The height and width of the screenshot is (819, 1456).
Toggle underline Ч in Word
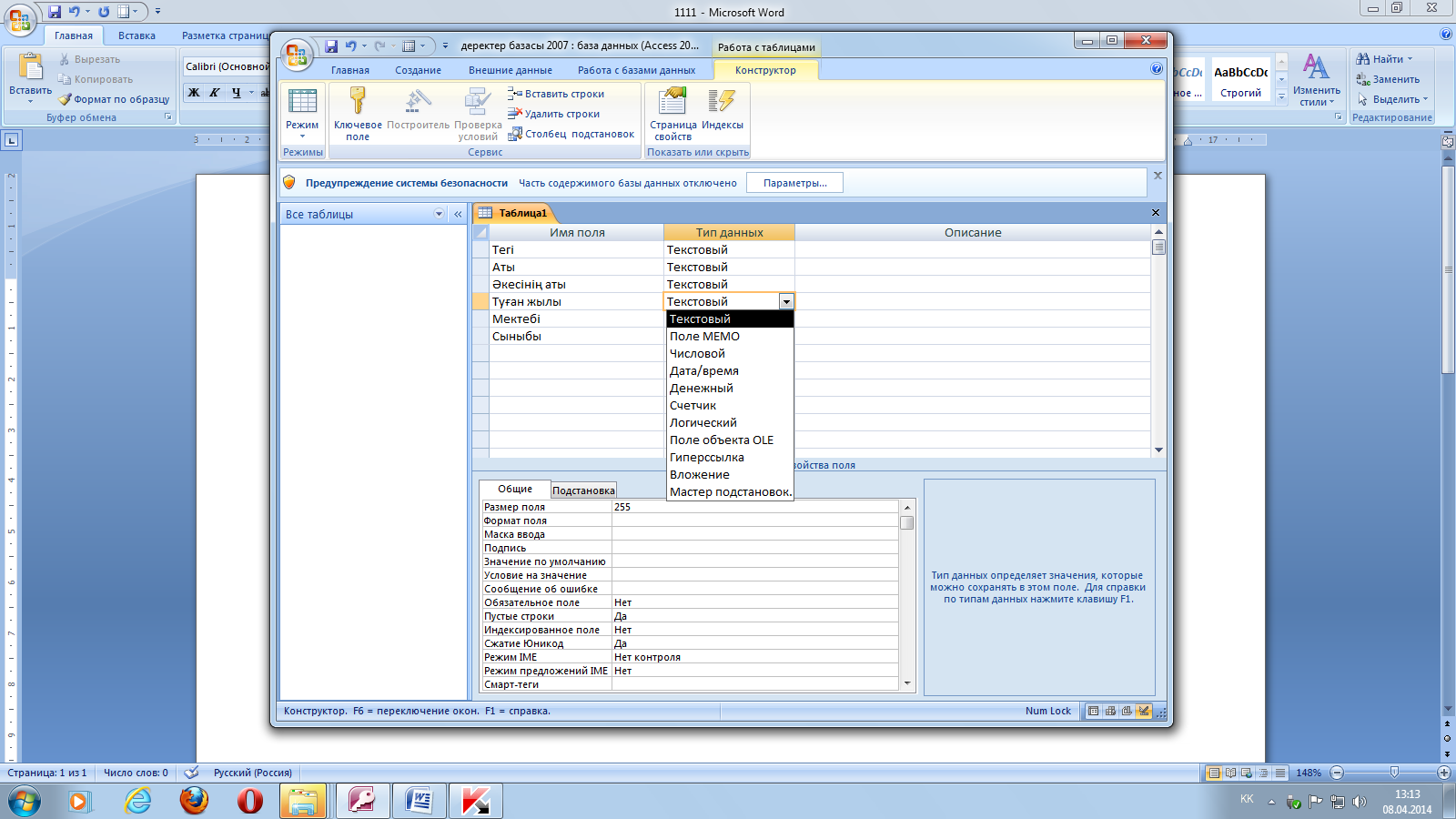[236, 93]
